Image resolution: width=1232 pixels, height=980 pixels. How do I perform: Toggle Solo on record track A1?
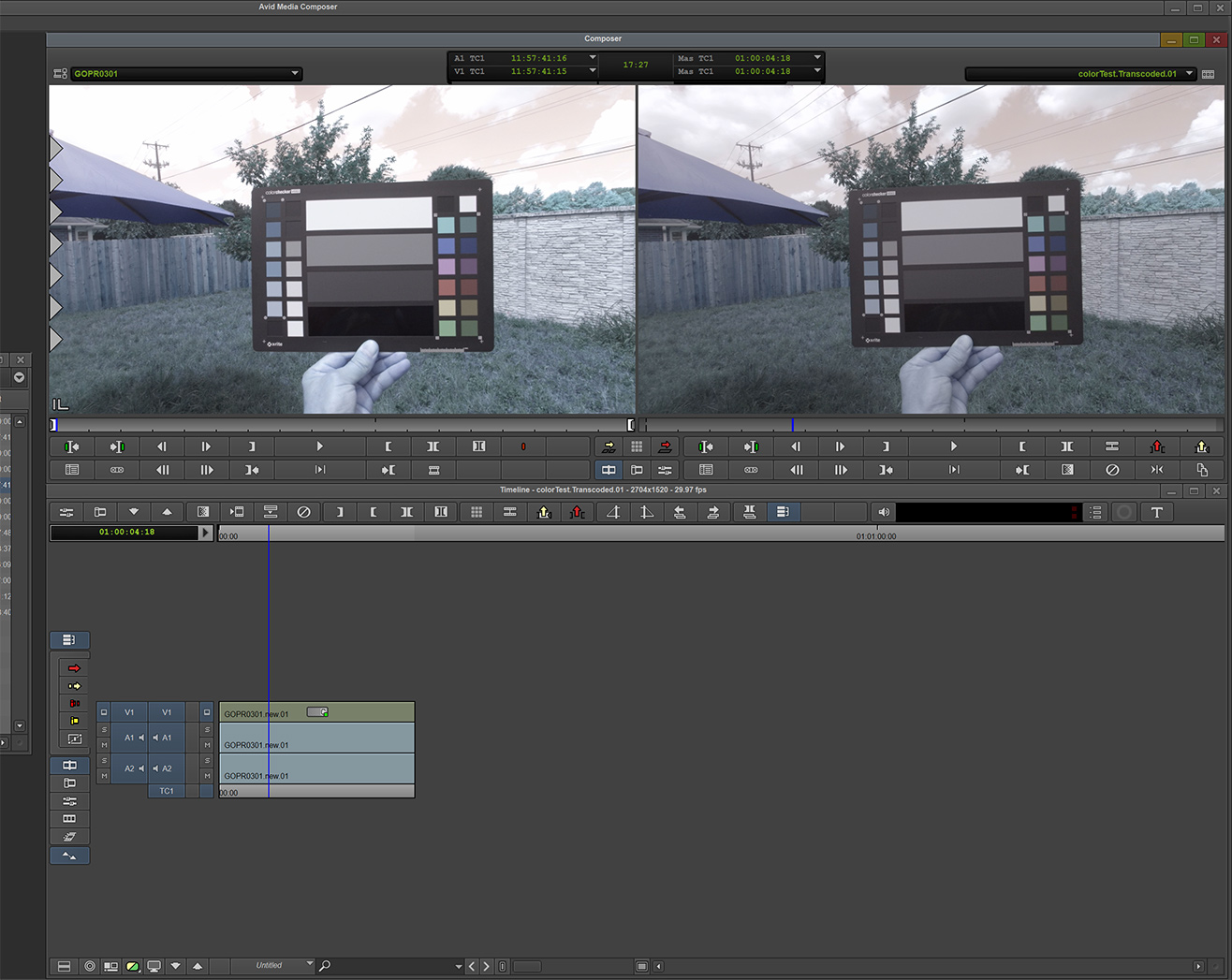click(x=207, y=730)
